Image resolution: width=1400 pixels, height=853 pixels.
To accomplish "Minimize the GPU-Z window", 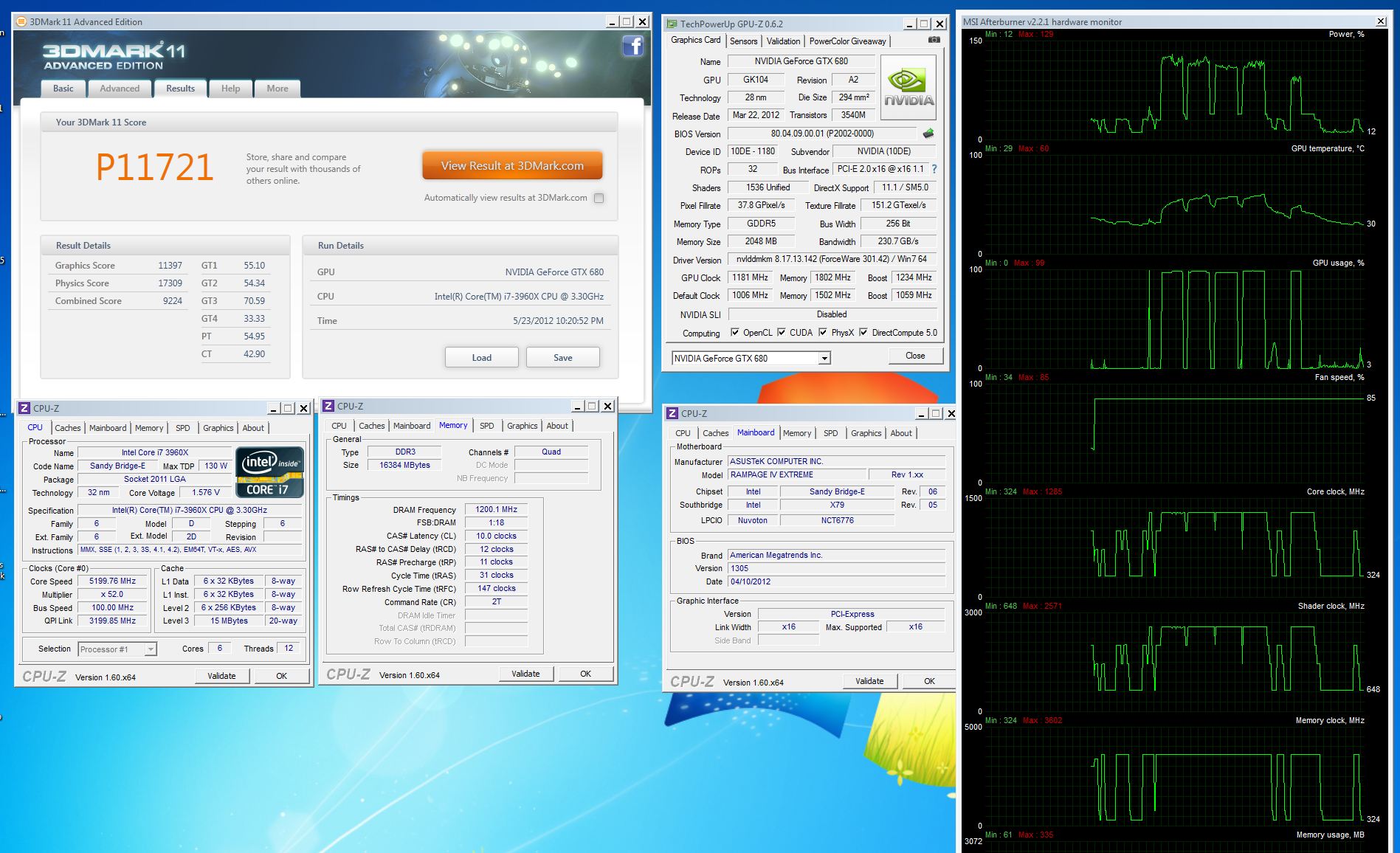I will coord(910,24).
